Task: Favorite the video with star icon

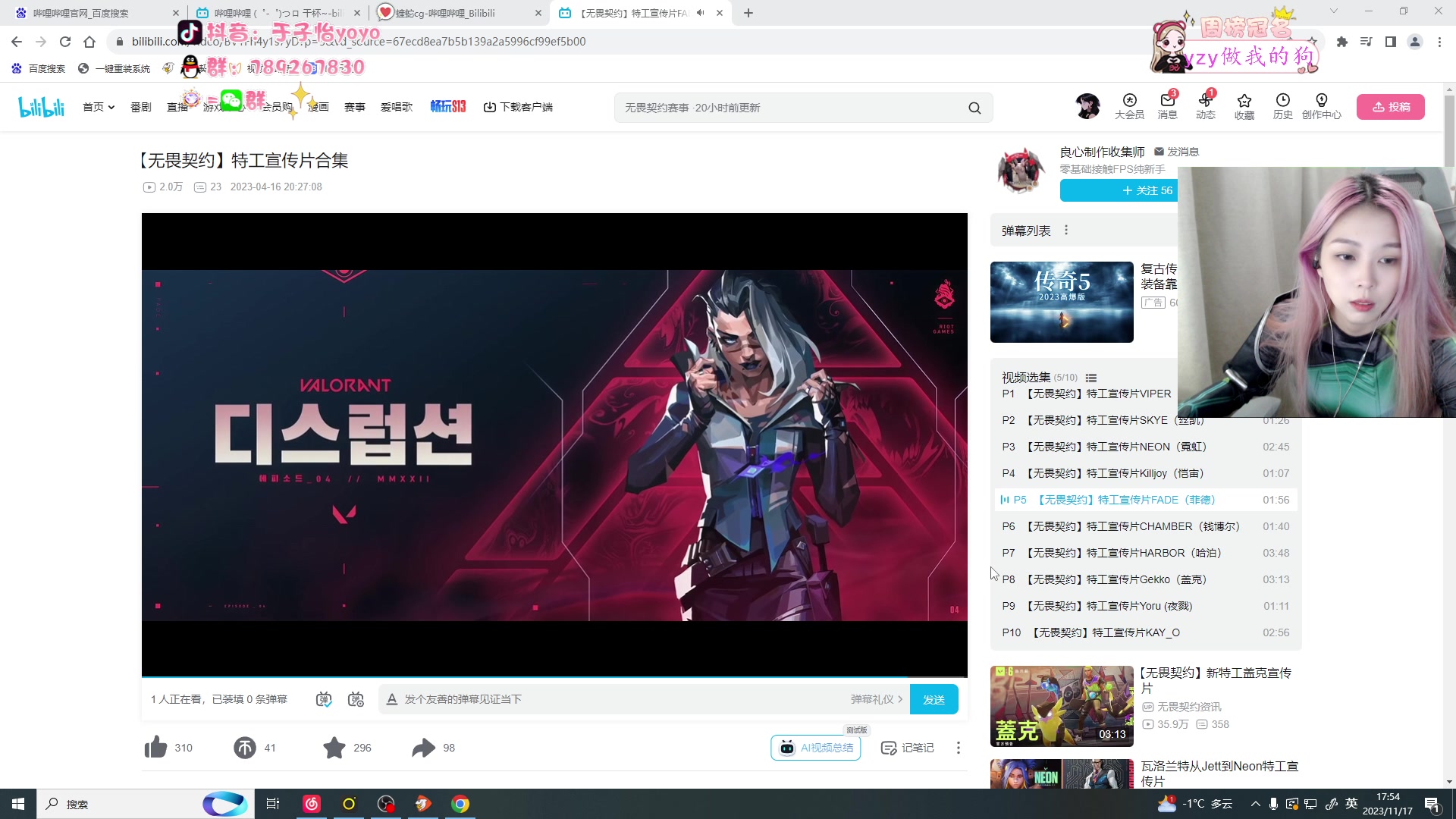Action: click(334, 748)
